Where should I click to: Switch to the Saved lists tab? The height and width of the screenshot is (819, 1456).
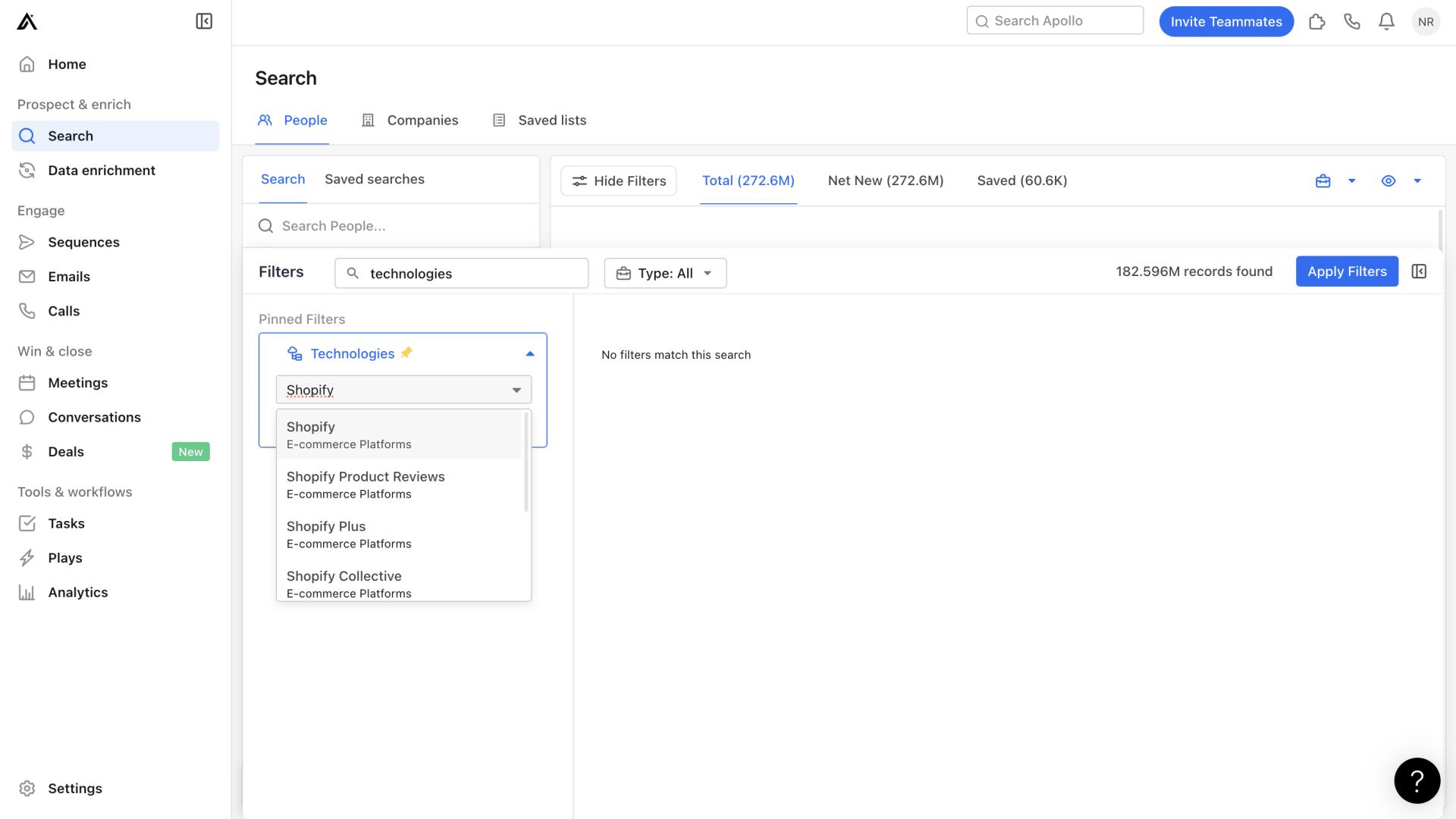pyautogui.click(x=539, y=121)
